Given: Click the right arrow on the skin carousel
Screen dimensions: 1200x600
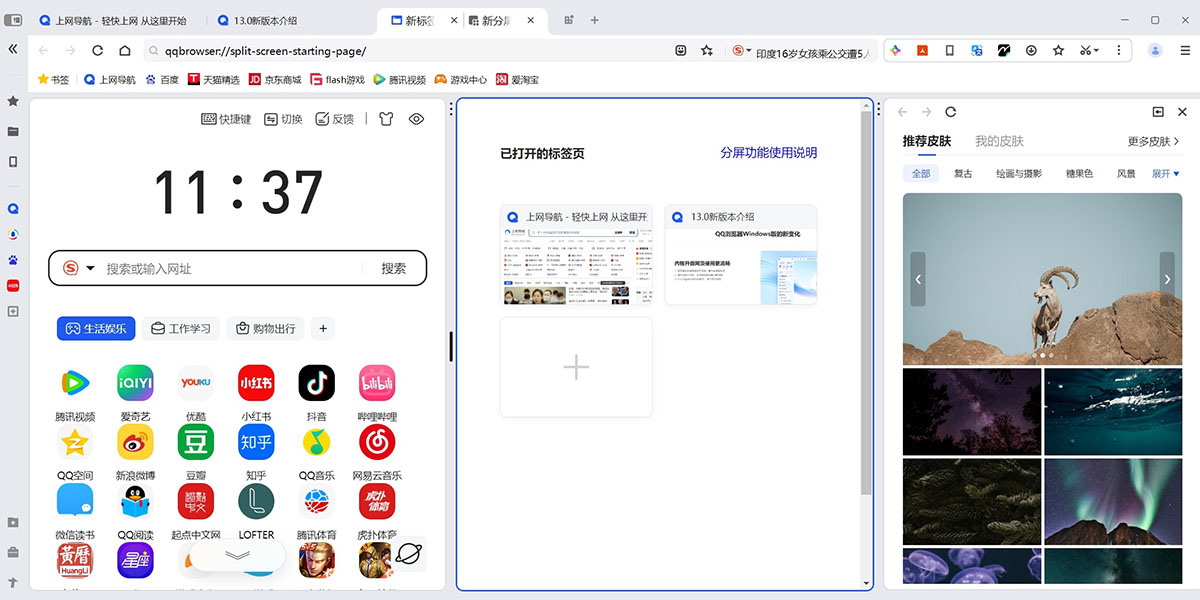Looking at the screenshot, I should pos(1167,279).
